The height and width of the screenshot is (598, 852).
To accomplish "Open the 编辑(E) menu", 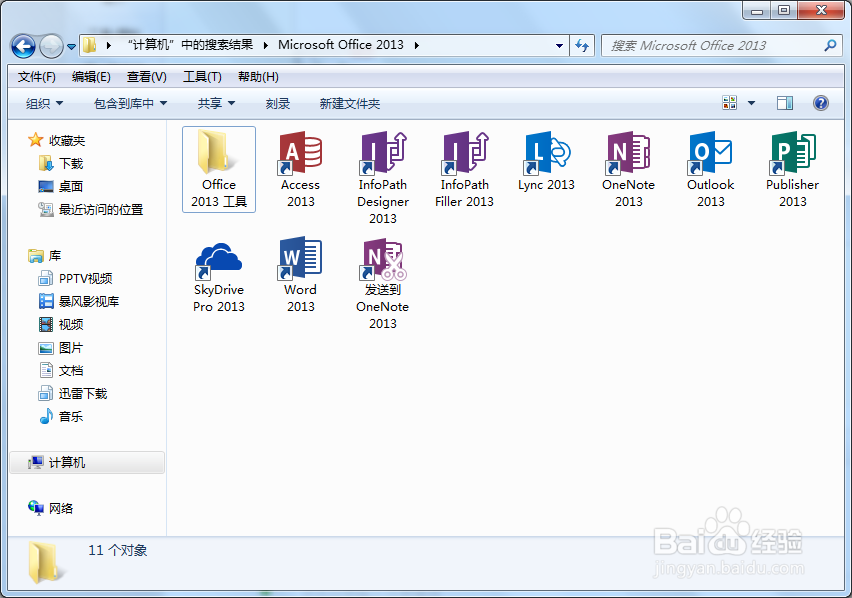I will pos(91,77).
